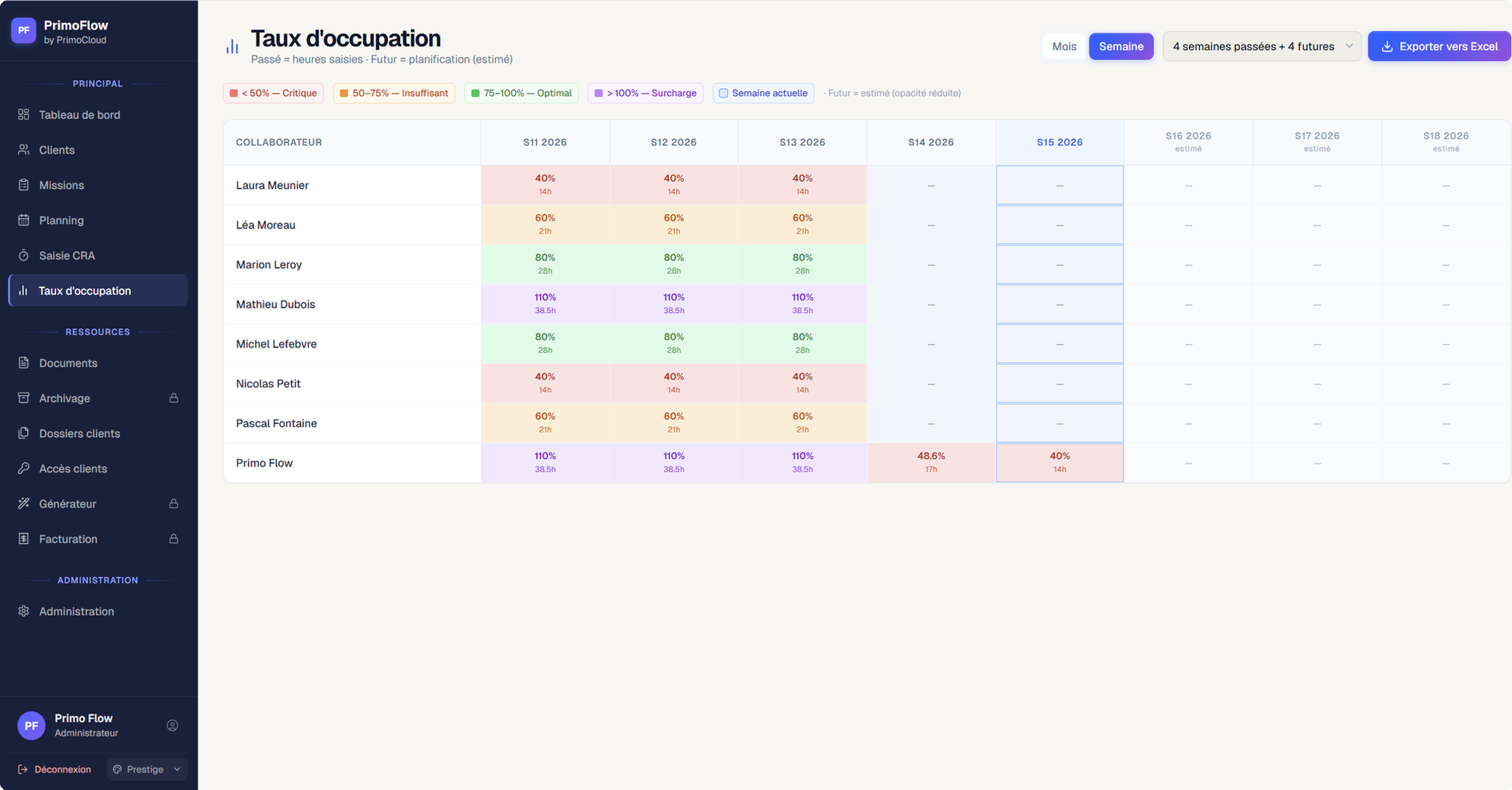Screen dimensions: 1512x790
Task: Select the S15 2026 column header
Action: pos(1060,142)
